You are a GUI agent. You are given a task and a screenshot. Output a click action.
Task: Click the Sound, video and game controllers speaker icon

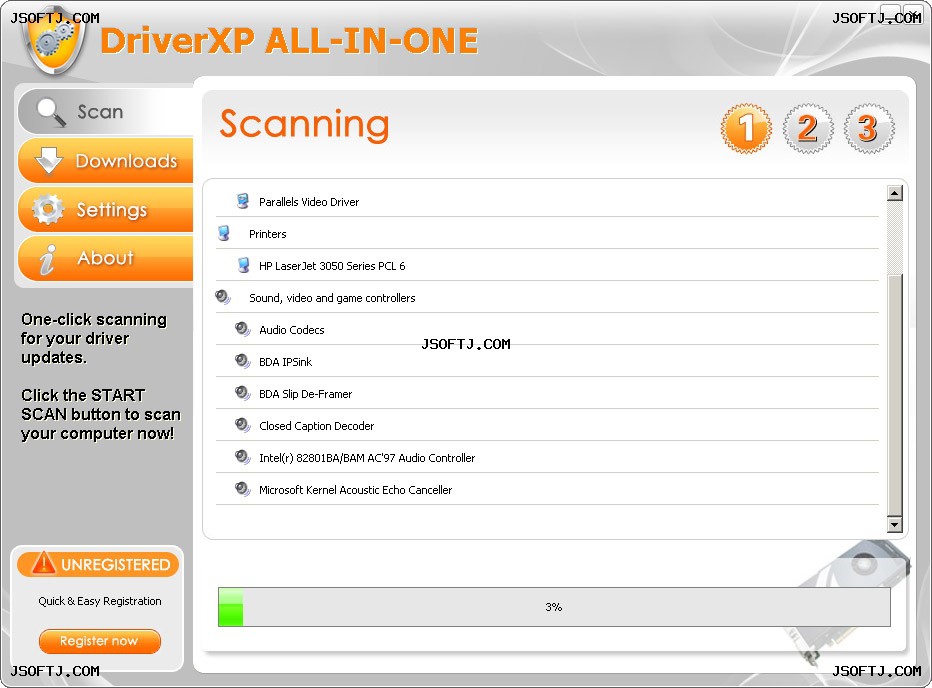(223, 297)
